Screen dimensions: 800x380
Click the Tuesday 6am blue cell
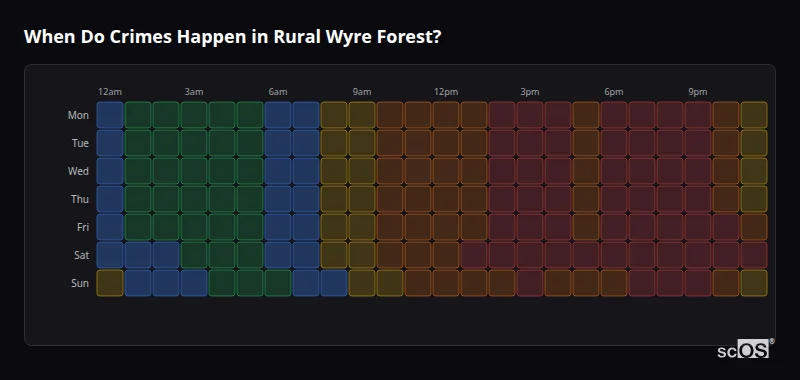(x=278, y=143)
